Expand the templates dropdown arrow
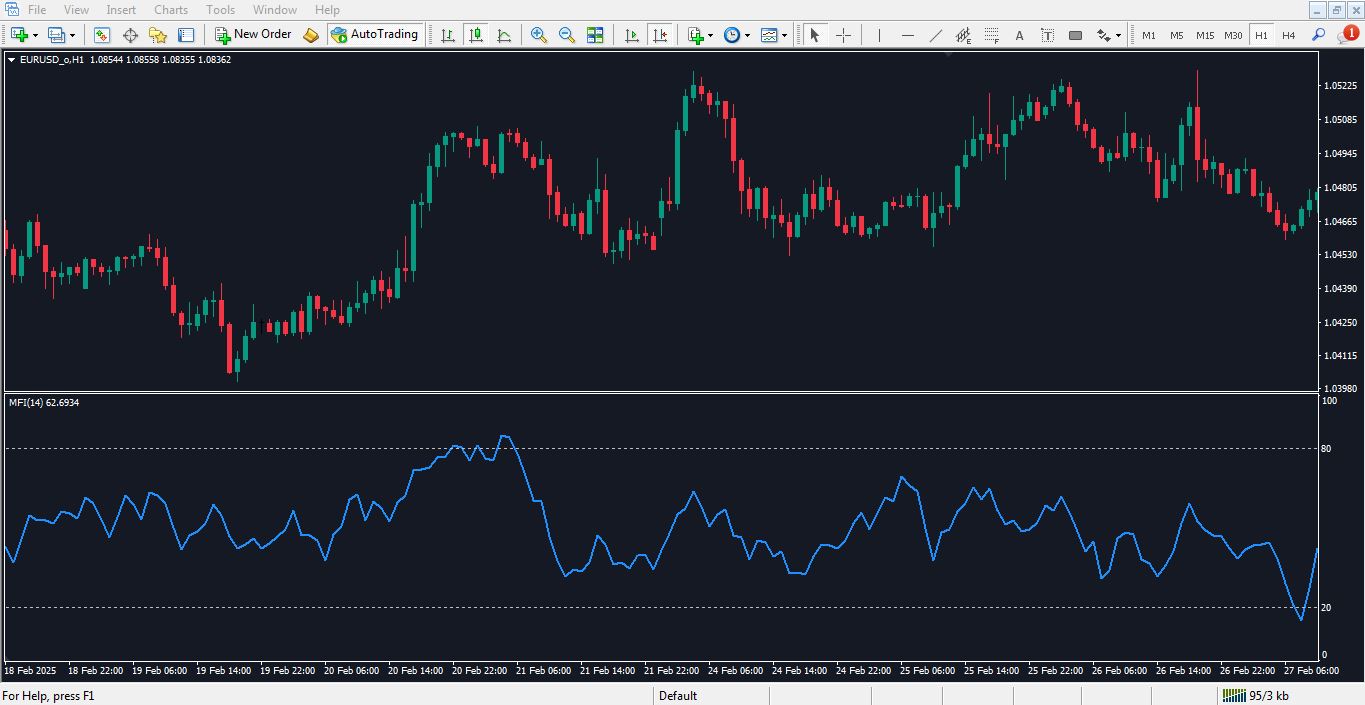This screenshot has width=1365, height=705. [784, 35]
